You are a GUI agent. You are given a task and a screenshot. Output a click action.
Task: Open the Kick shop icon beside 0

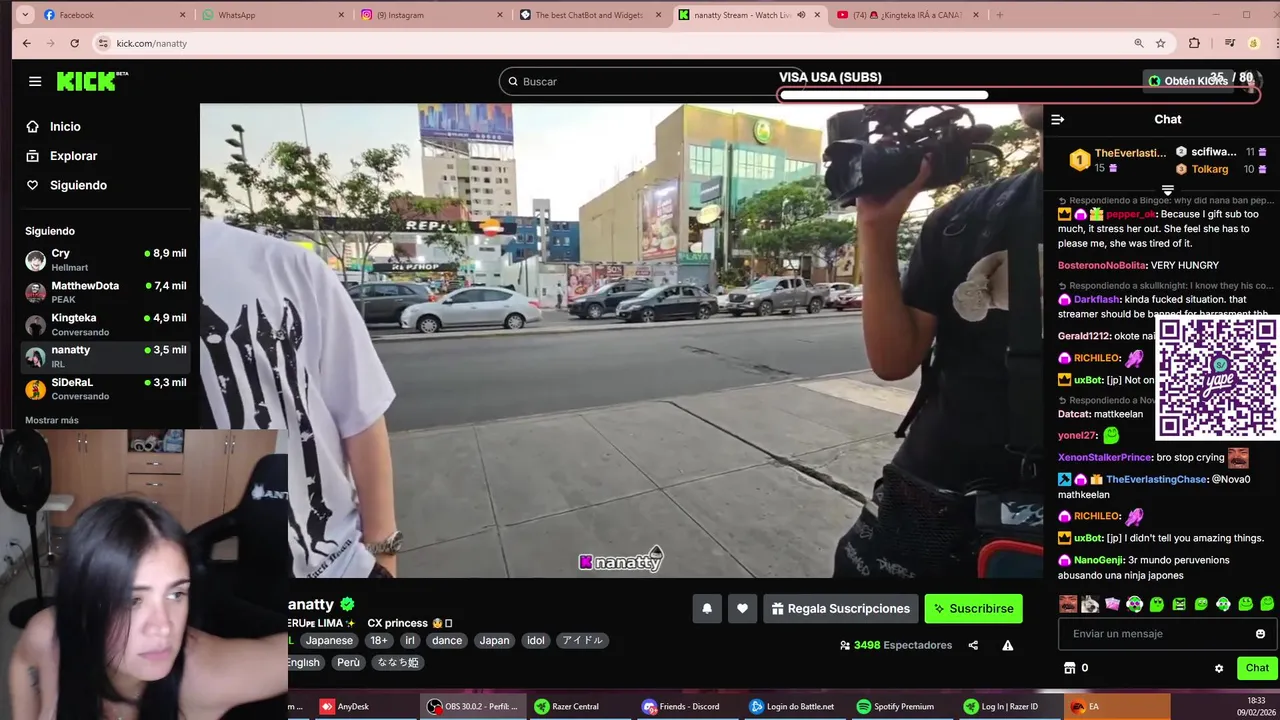tap(1069, 668)
